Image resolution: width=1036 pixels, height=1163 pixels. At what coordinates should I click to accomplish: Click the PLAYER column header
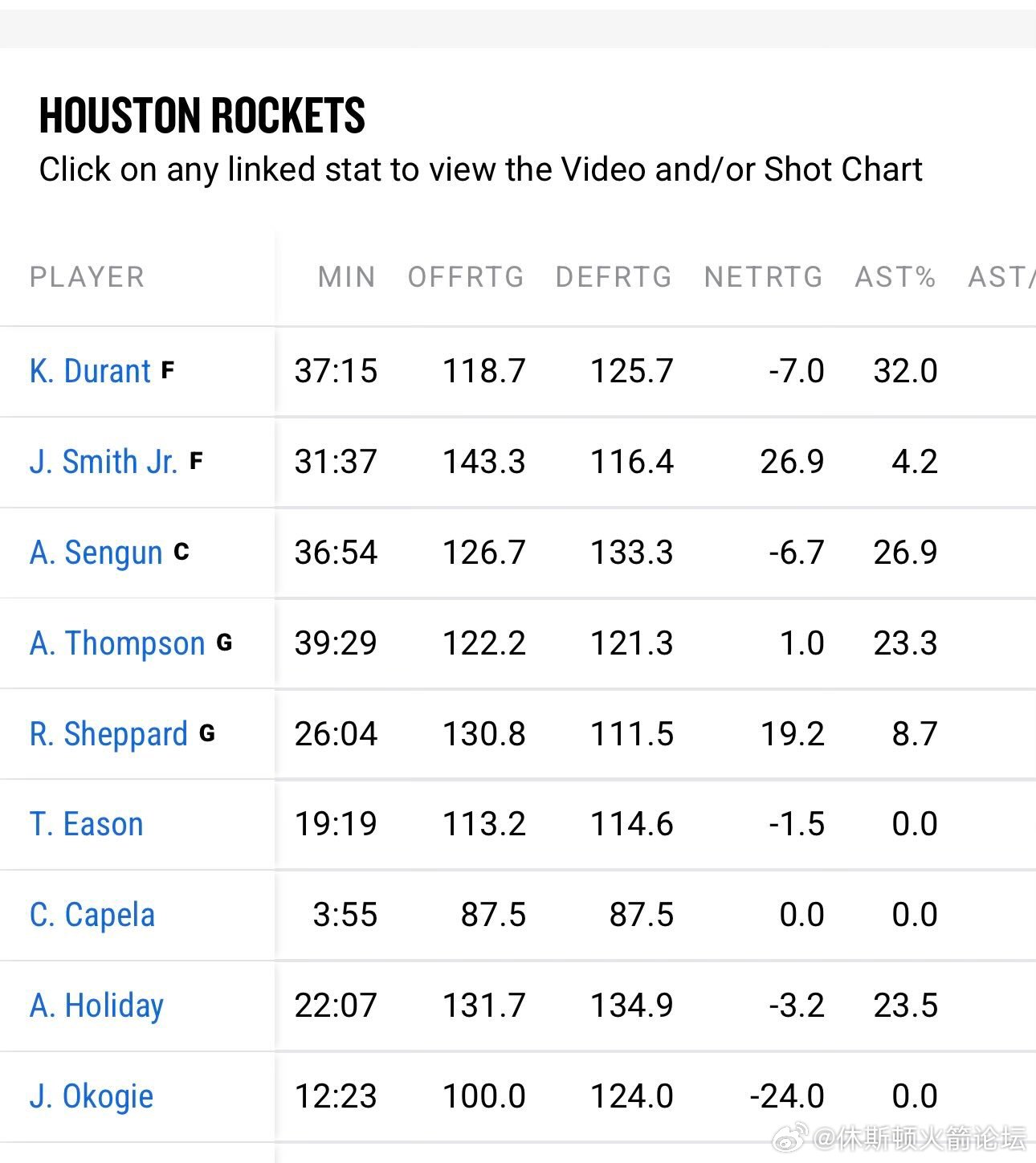tap(87, 277)
